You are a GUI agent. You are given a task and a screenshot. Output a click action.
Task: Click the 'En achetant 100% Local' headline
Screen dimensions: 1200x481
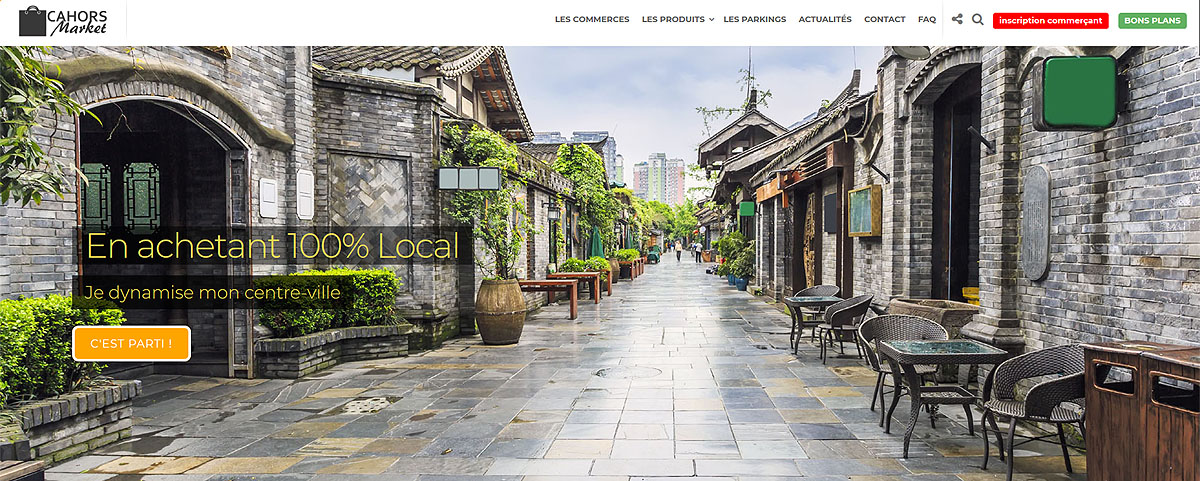[272, 246]
